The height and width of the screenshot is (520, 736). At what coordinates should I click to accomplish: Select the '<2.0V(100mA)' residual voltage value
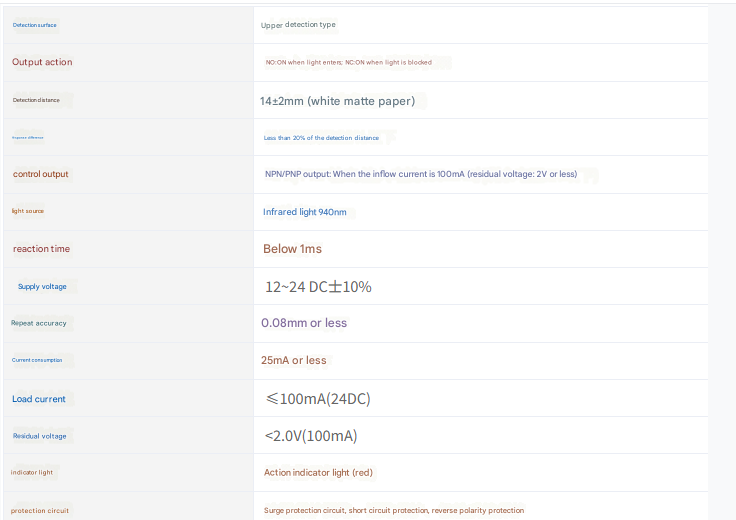click(311, 436)
